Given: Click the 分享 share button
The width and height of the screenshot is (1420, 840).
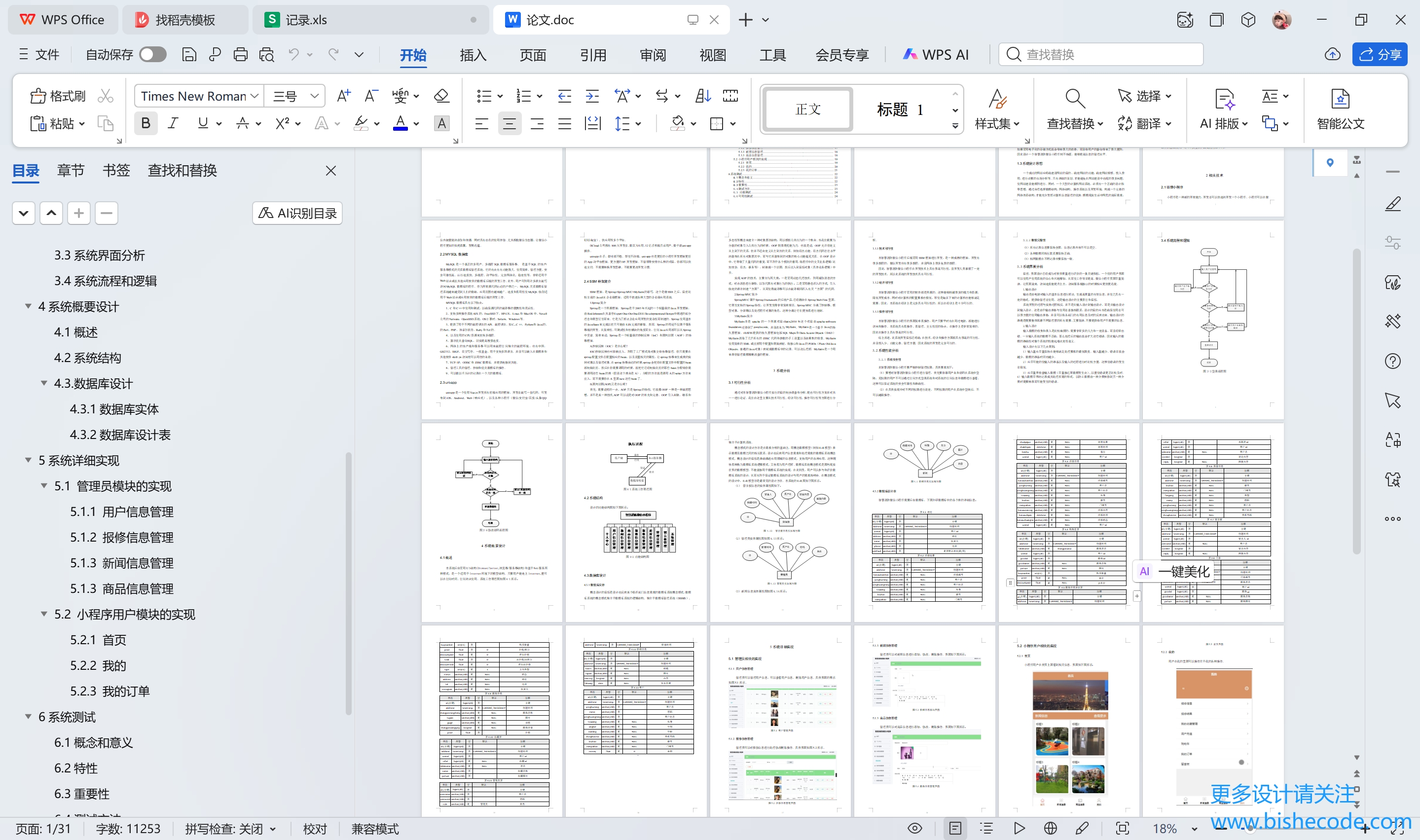Looking at the screenshot, I should 1380,54.
